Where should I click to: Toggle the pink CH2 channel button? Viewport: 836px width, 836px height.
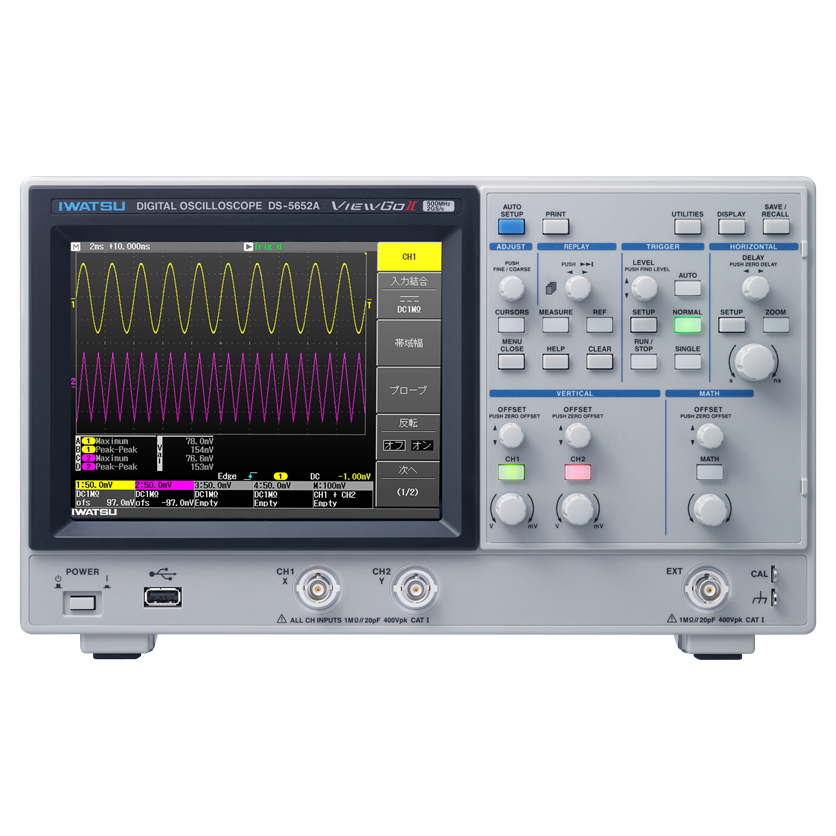coord(577,472)
